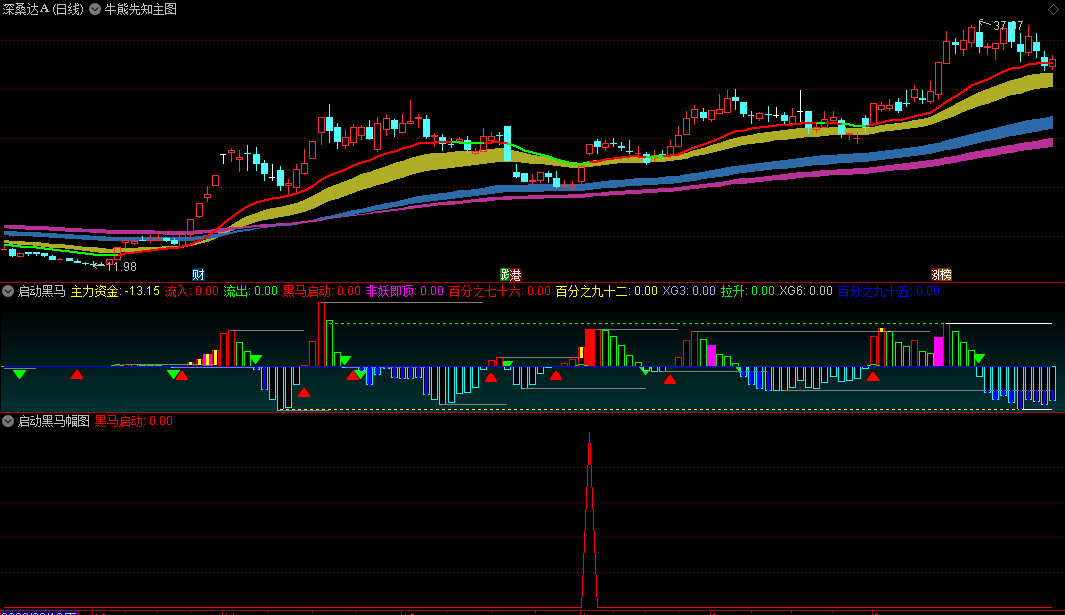The image size is (1065, 615).
Task: Select 黑马启动: 0.00 in the 启动黑马 panel
Action: click(321, 291)
